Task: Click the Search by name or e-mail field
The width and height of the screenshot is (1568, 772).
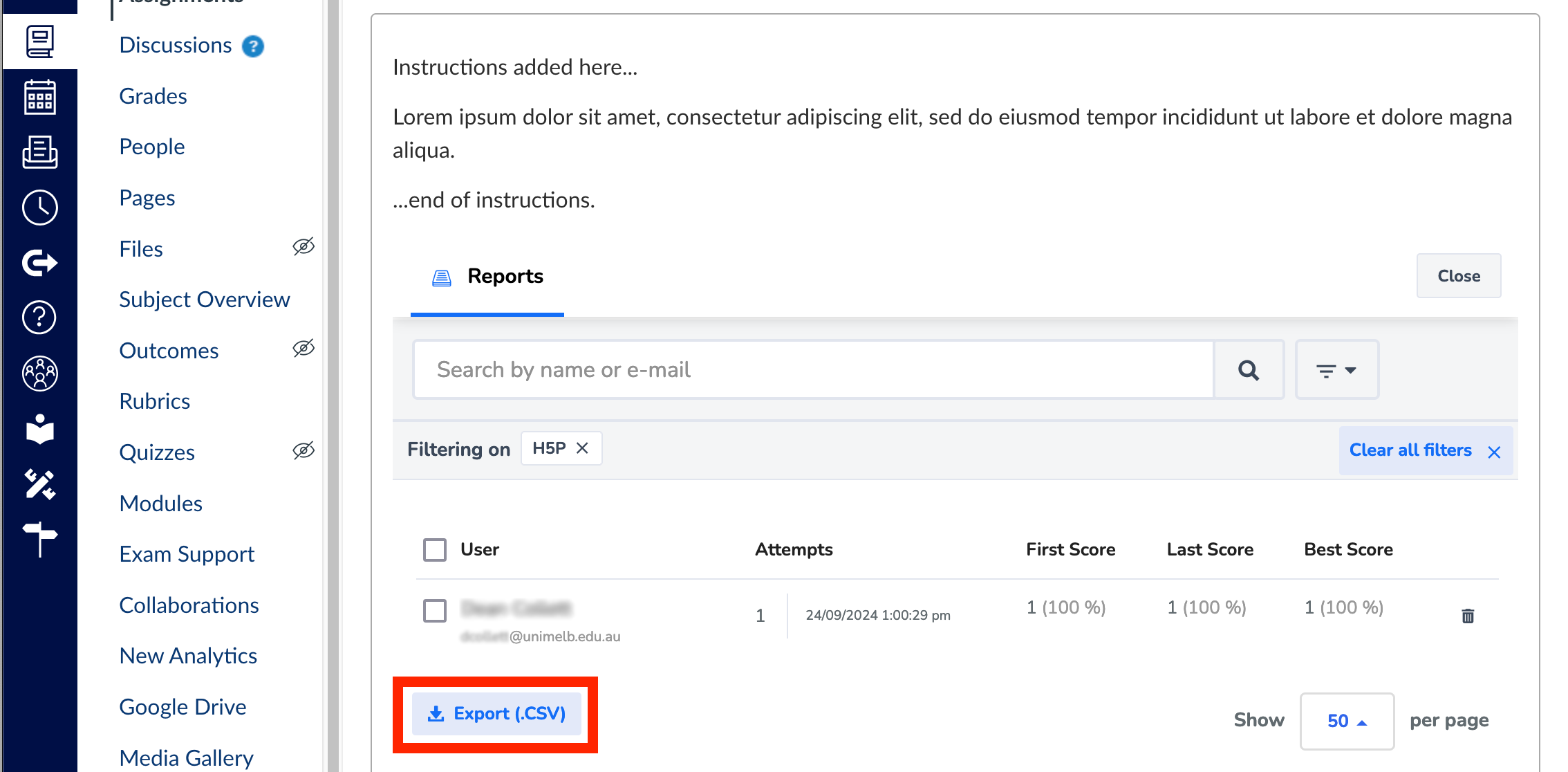Action: click(814, 370)
